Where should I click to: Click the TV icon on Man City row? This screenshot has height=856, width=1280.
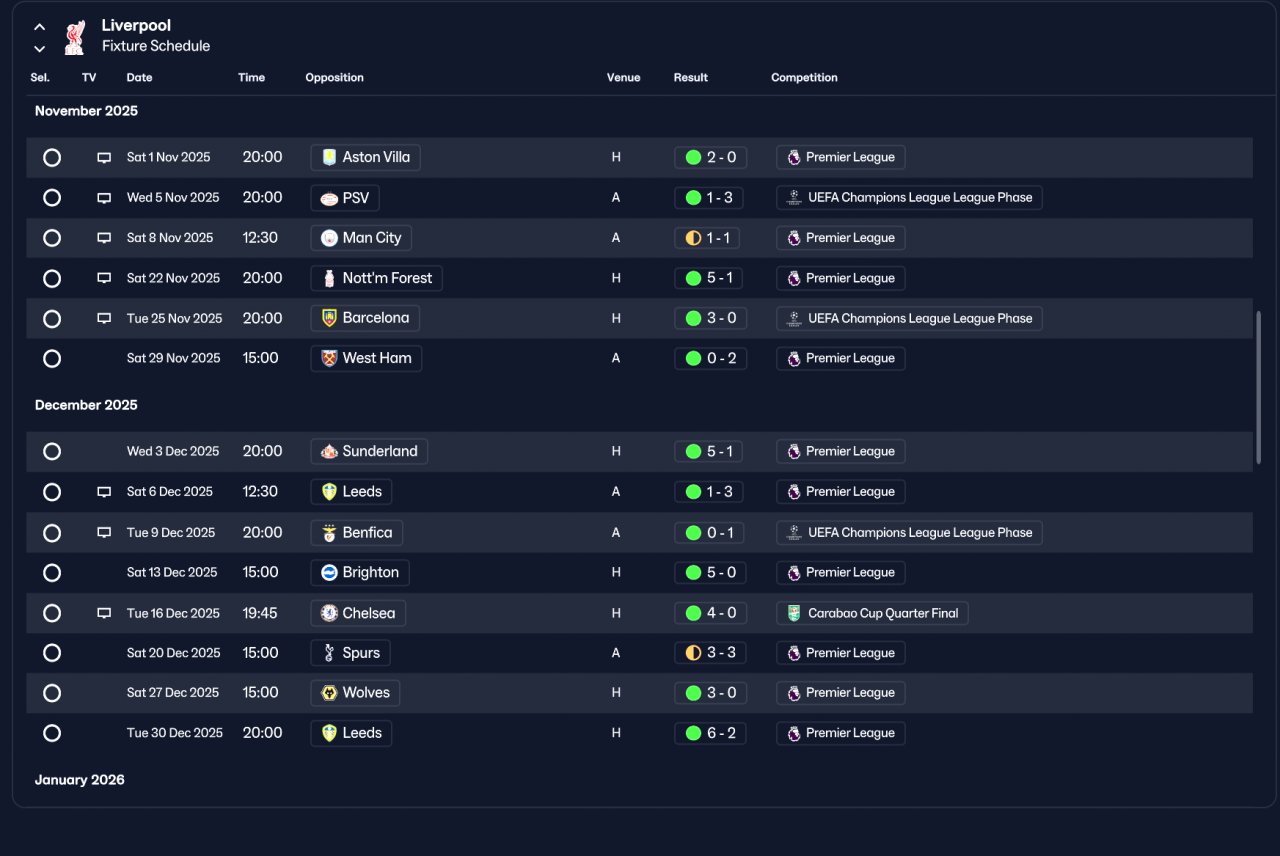[104, 238]
